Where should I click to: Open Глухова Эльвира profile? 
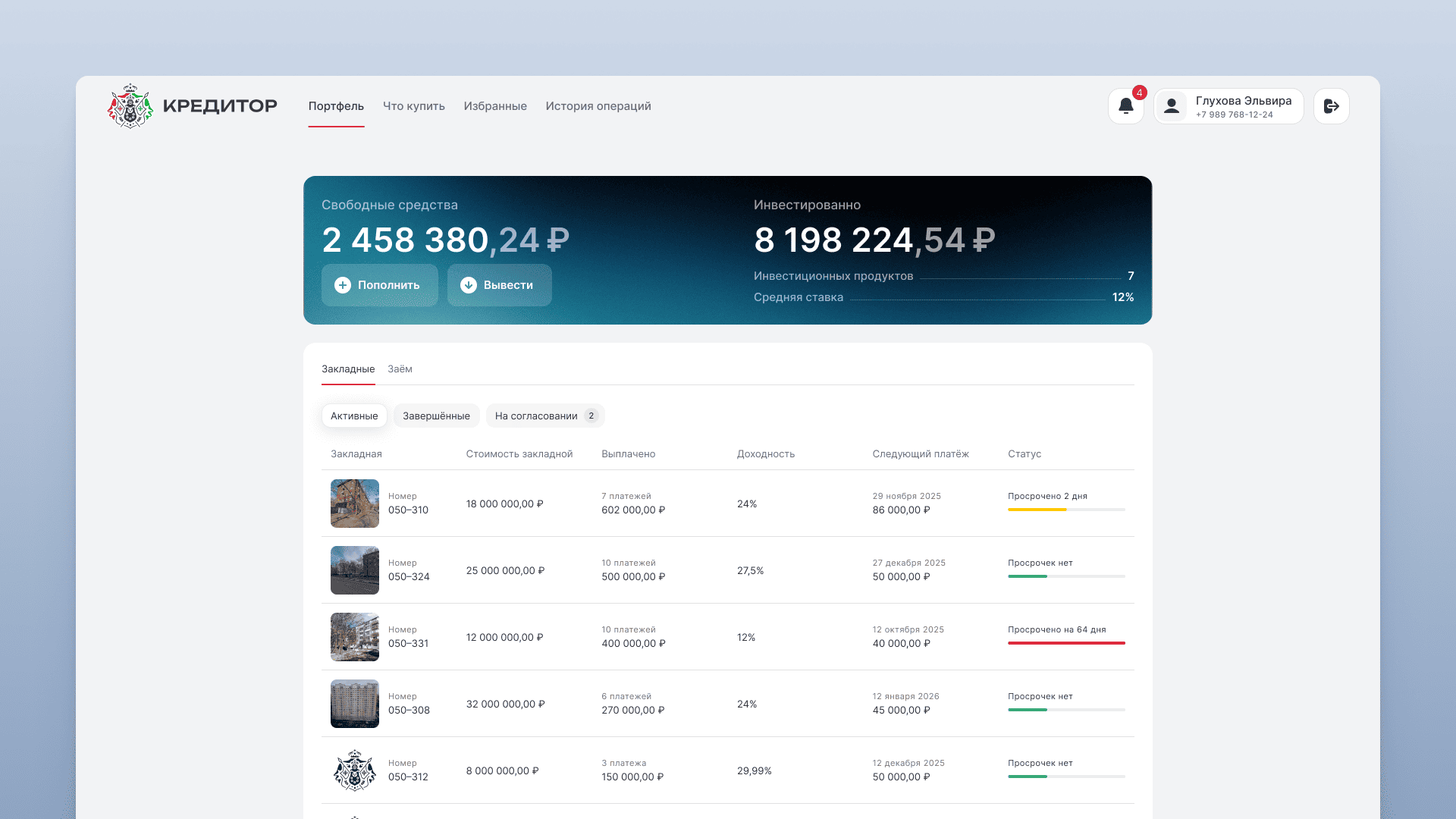(1243, 106)
